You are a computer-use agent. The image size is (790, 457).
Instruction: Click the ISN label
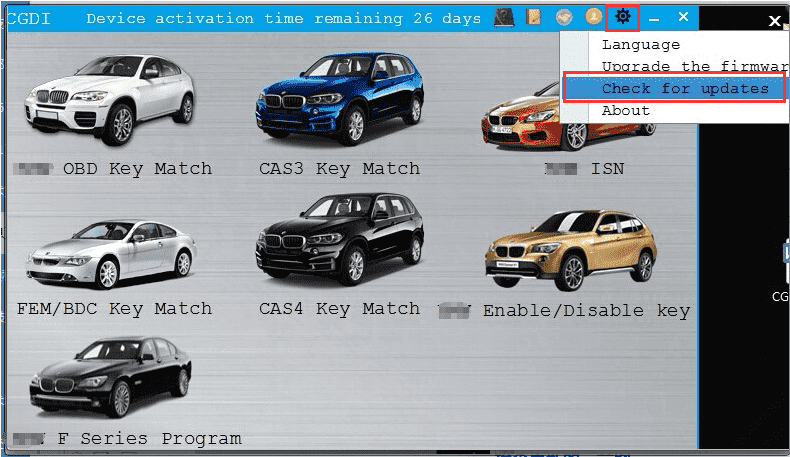point(608,168)
